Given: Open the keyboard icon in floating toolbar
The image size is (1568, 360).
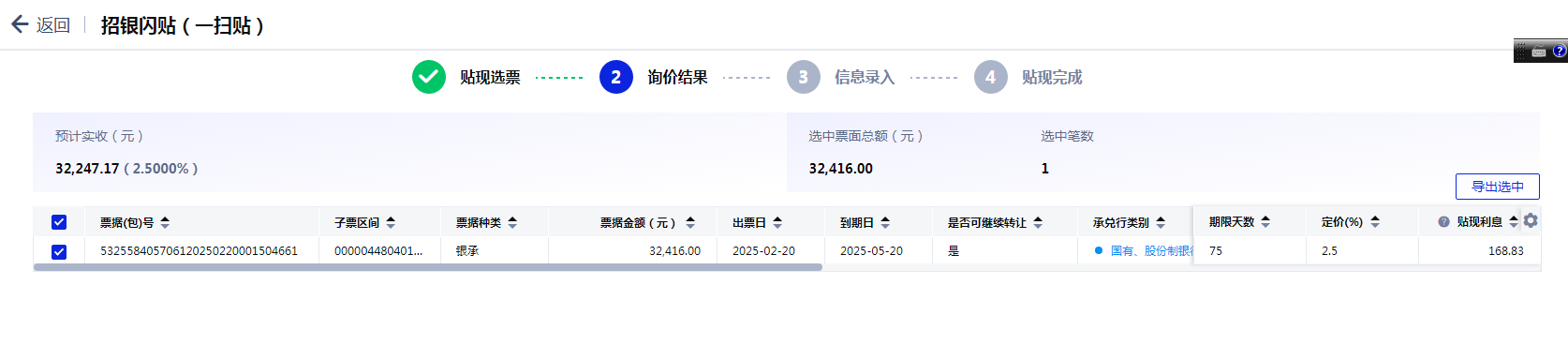Looking at the screenshot, I should pos(1539,52).
